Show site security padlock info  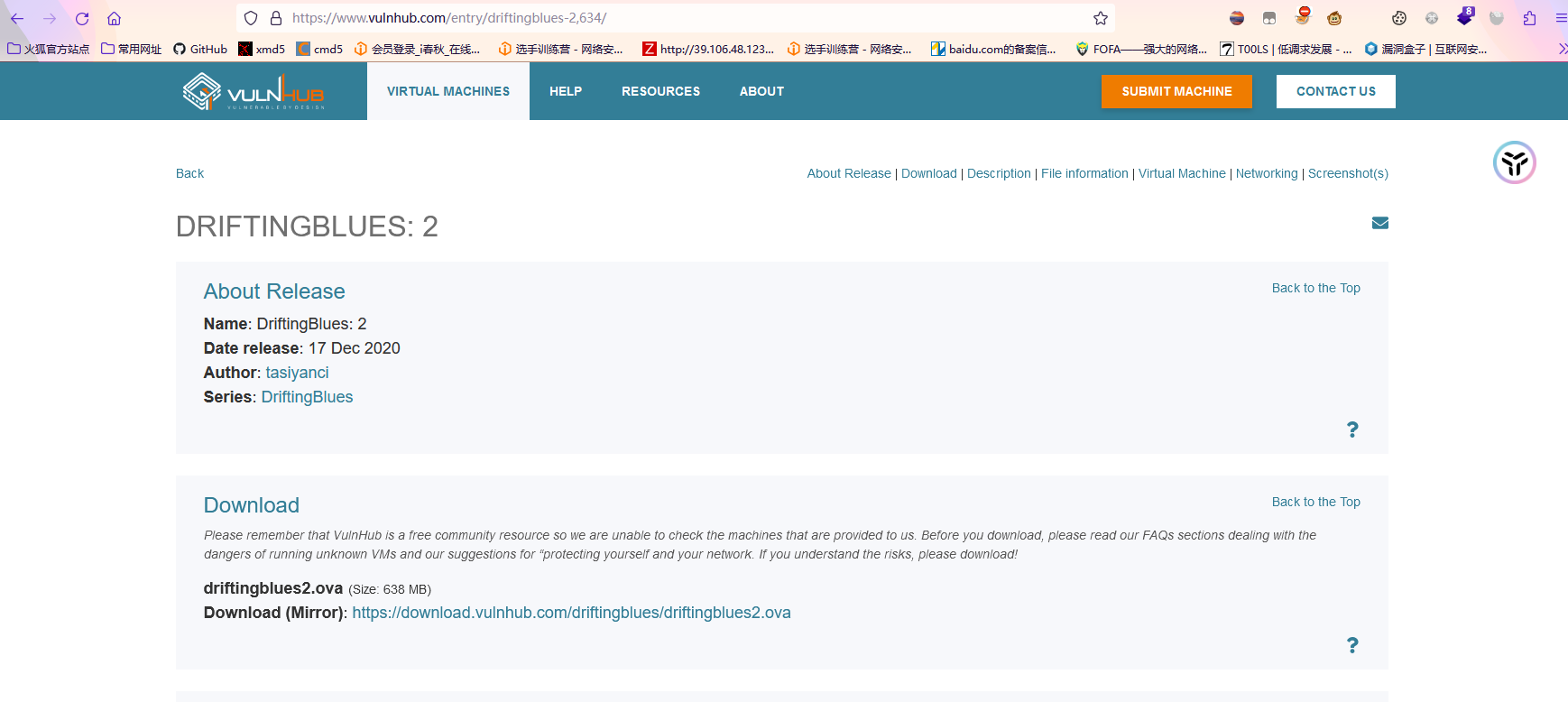[x=276, y=18]
